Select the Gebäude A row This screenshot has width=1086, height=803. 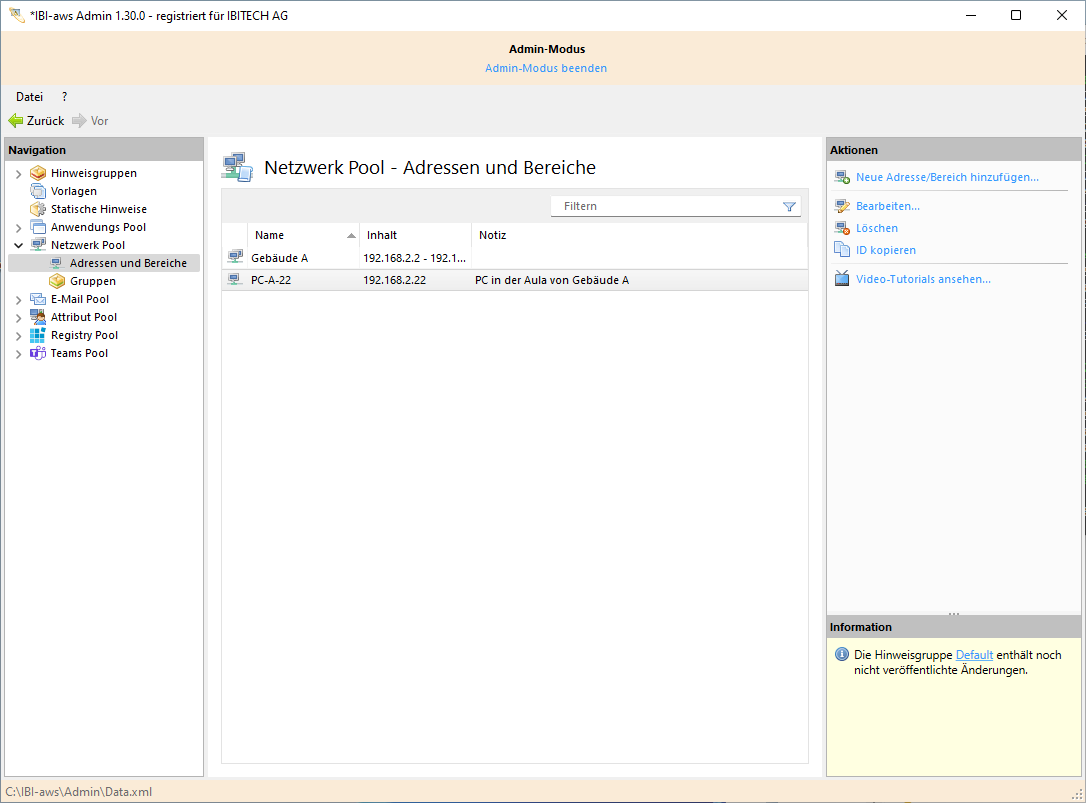click(x=280, y=258)
